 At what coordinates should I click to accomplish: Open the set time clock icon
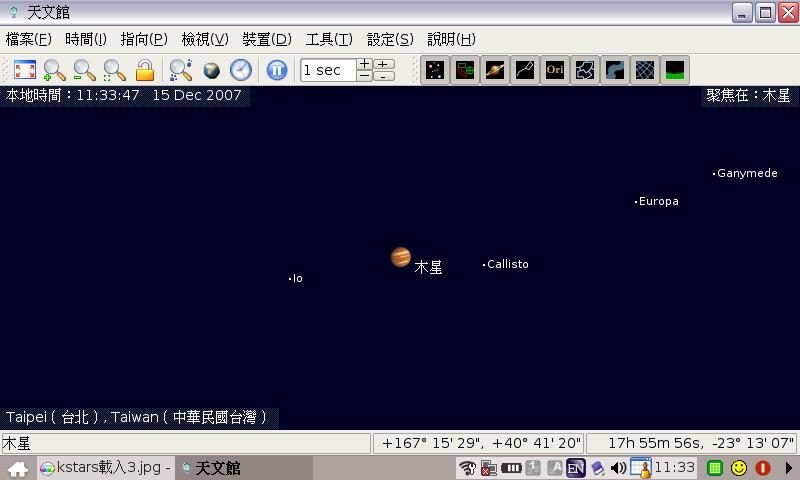241,70
